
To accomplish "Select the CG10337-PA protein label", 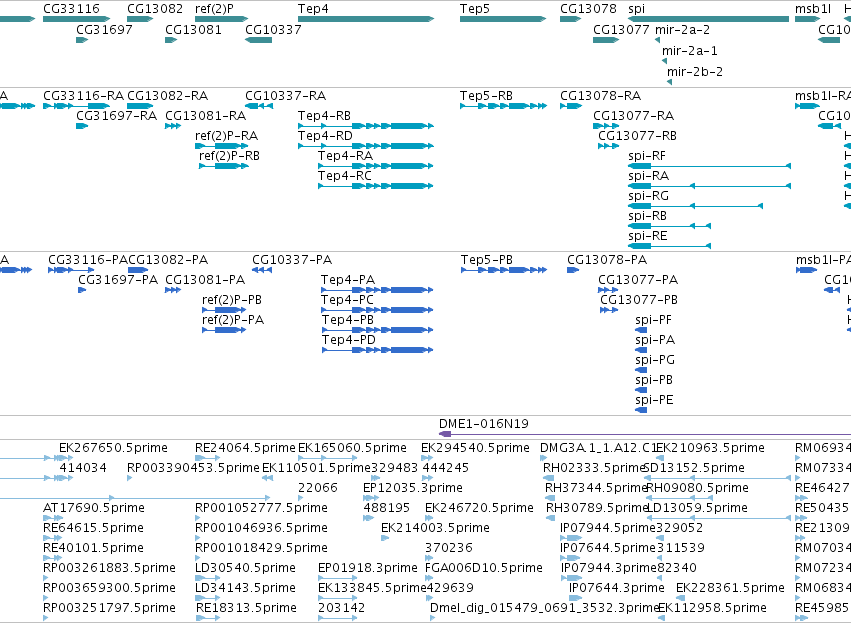I will [x=292, y=260].
